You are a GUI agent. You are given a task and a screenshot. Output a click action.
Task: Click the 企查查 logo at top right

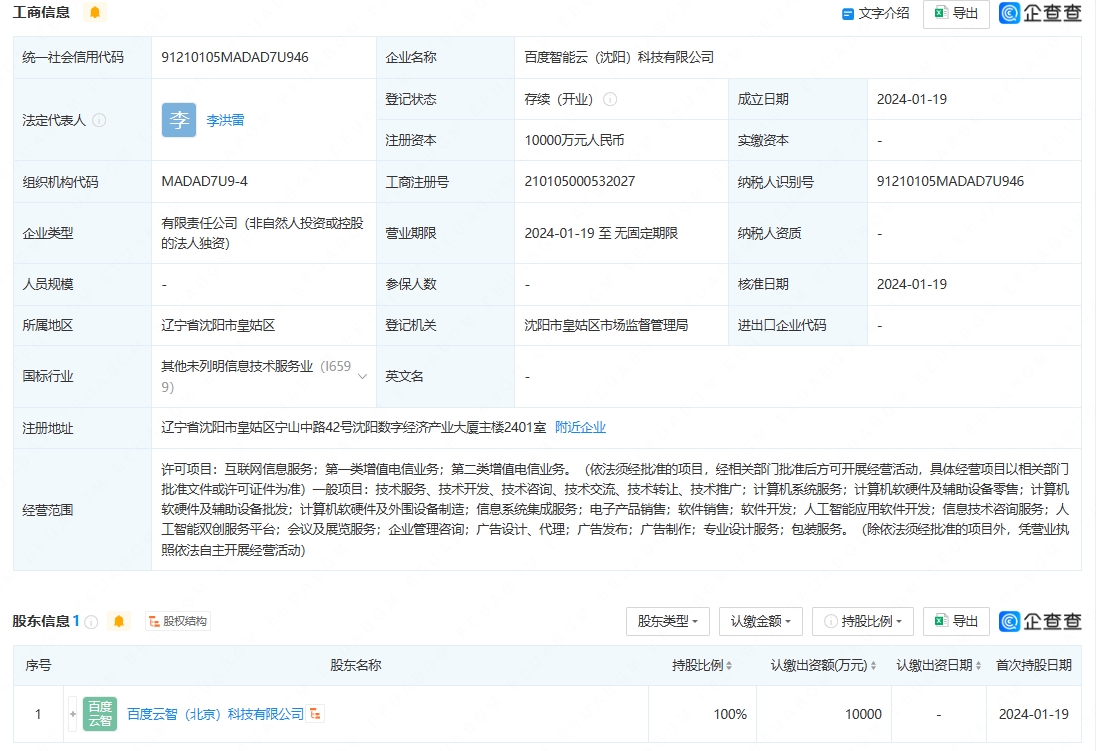(x=1040, y=13)
